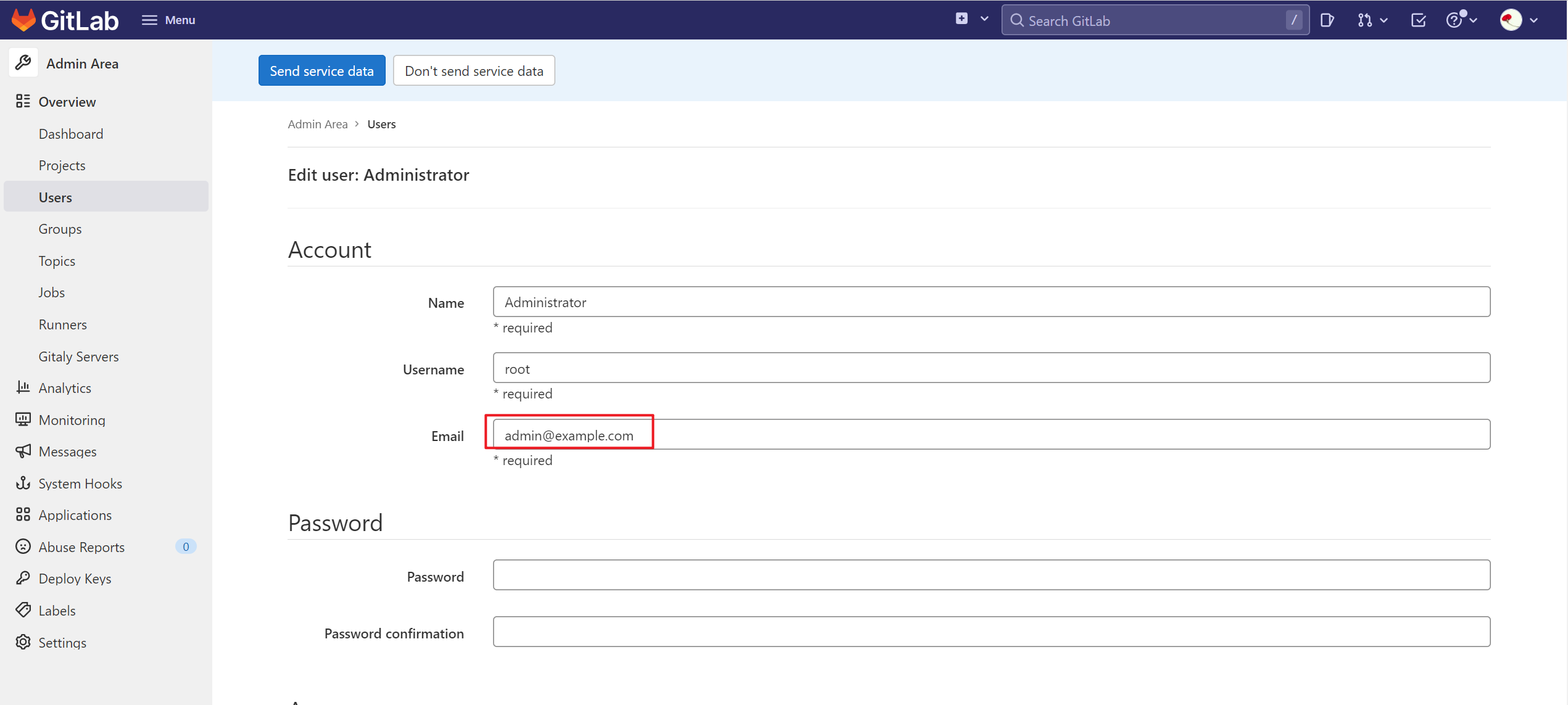Expand the Merge requests dropdown chevron

click(x=1384, y=20)
